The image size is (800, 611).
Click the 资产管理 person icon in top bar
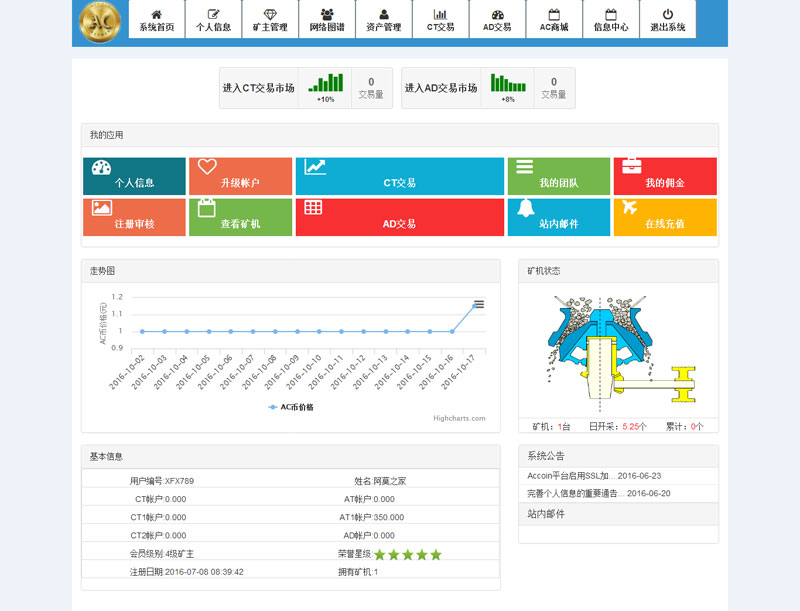[384, 12]
